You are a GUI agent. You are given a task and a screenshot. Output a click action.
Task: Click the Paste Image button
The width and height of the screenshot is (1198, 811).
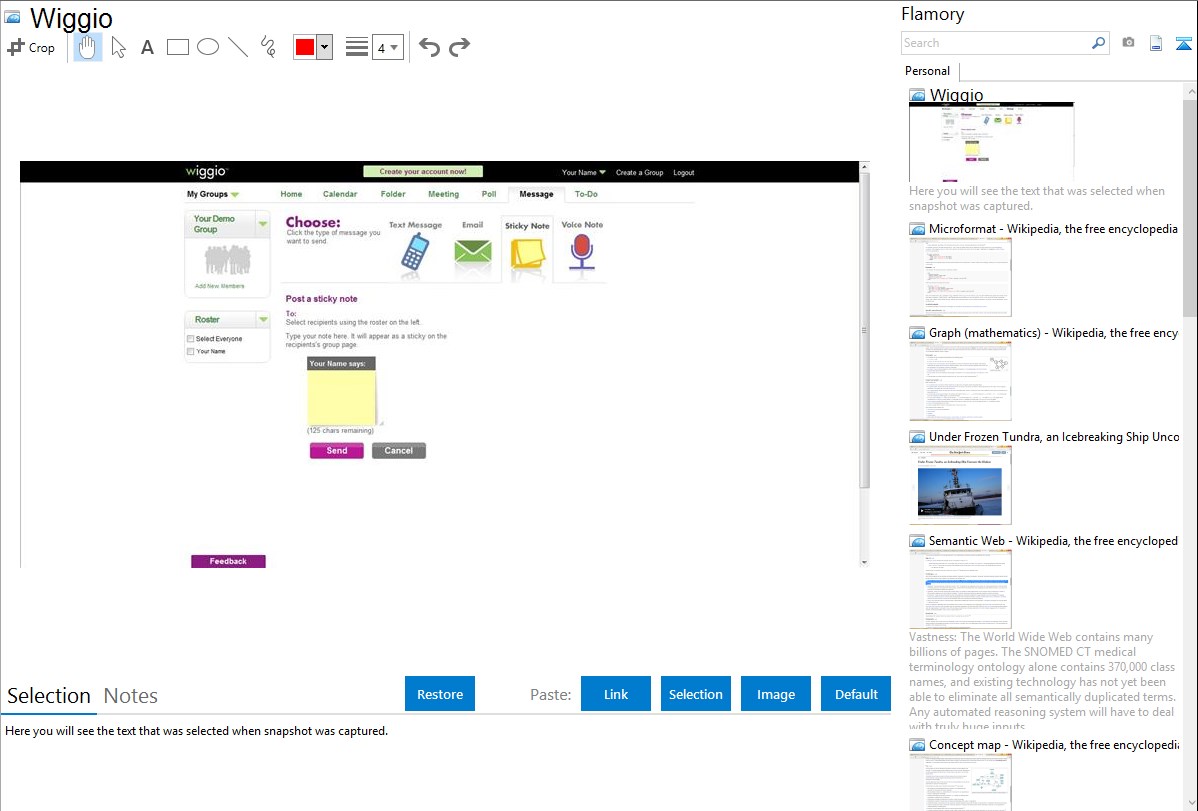click(x=775, y=694)
